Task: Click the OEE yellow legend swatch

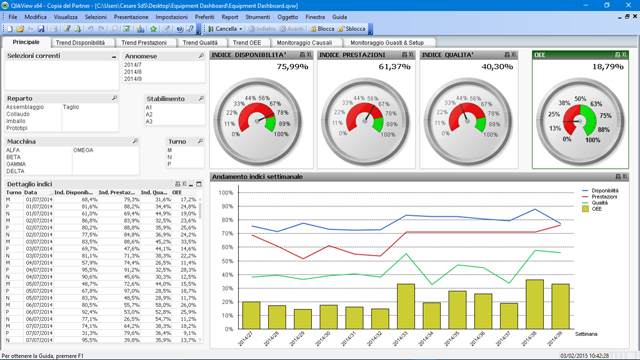Action: [x=585, y=209]
